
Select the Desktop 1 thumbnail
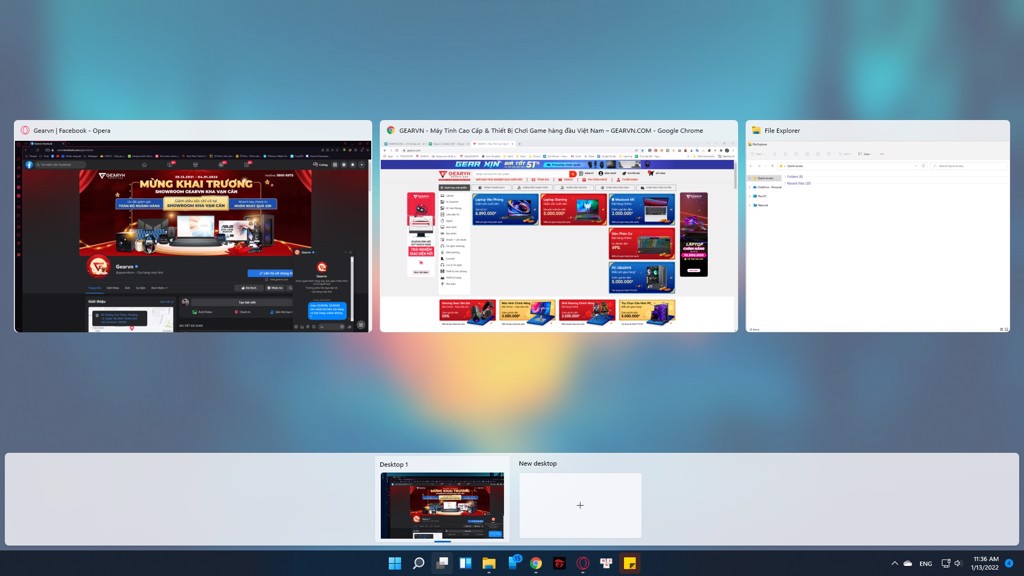(x=442, y=505)
